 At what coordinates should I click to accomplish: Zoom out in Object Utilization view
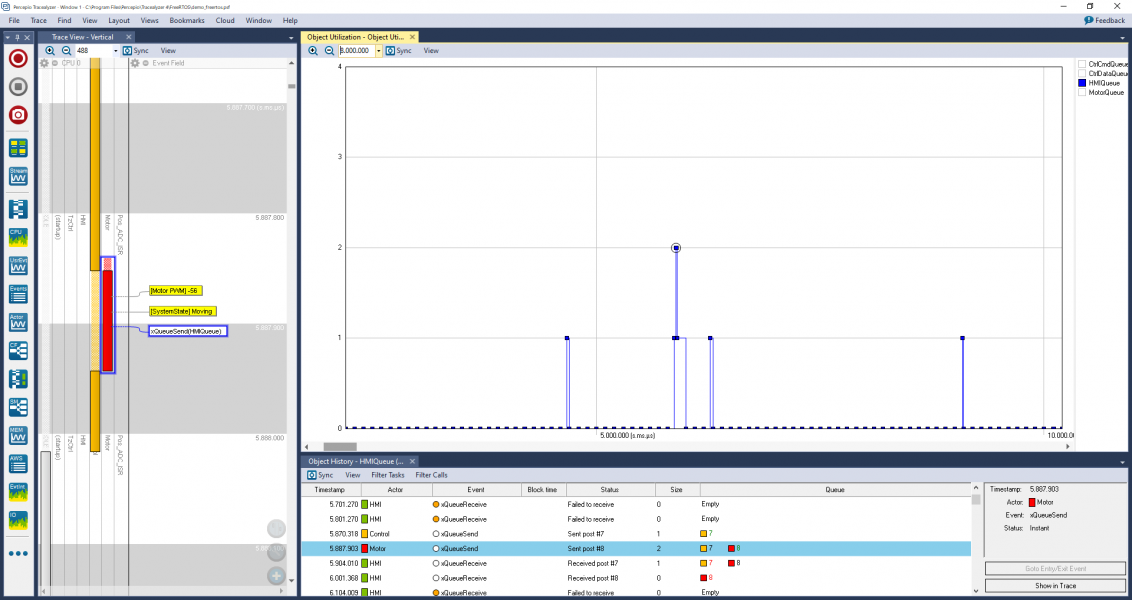coord(329,50)
